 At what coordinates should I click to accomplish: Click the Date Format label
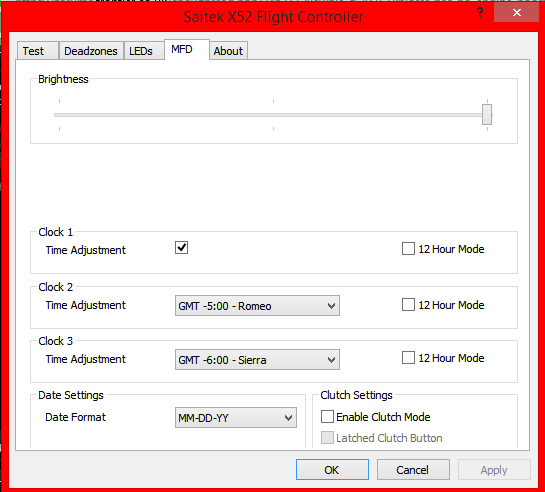[75, 417]
